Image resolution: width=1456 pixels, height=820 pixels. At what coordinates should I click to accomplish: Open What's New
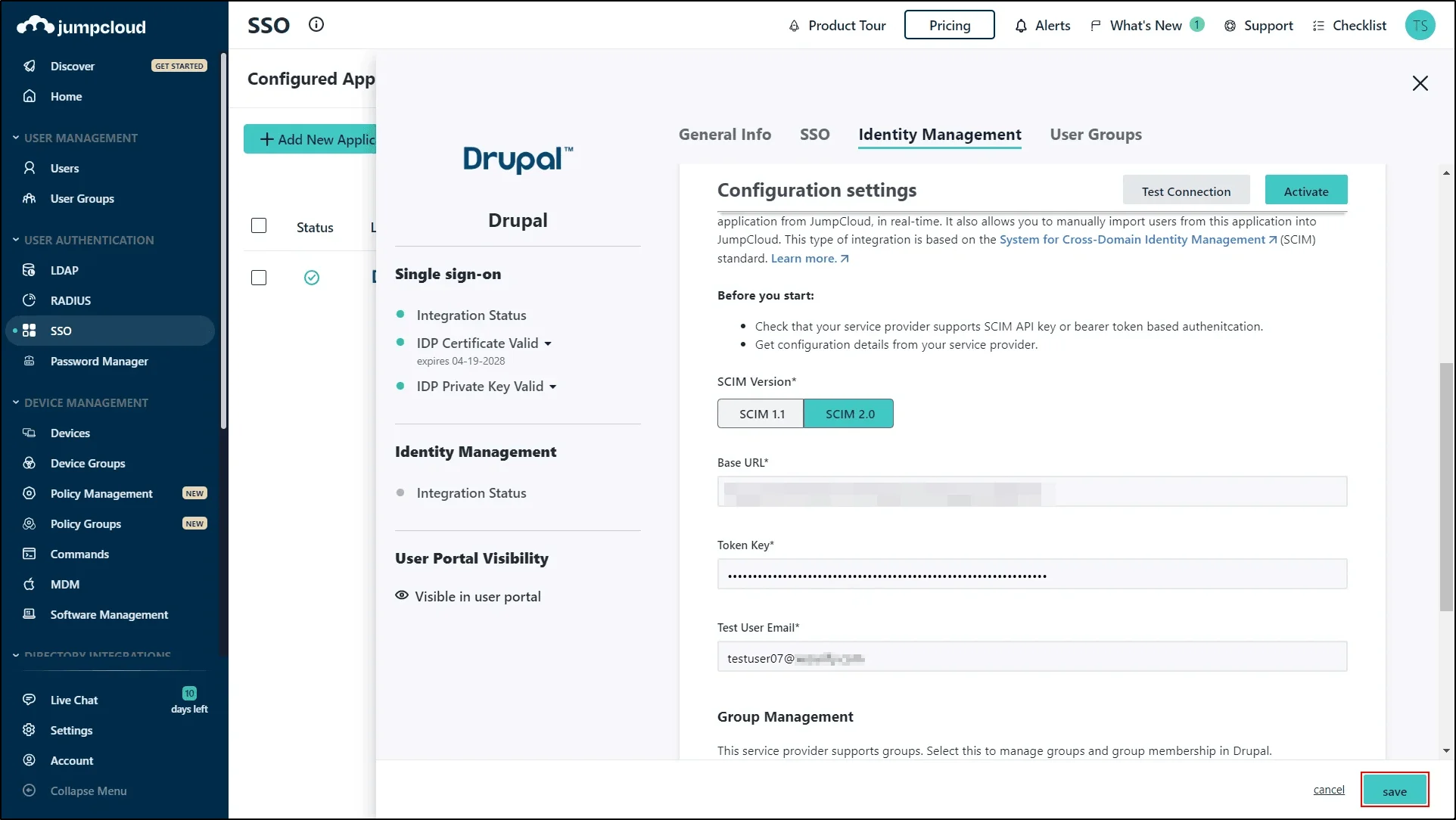pyautogui.click(x=1146, y=26)
